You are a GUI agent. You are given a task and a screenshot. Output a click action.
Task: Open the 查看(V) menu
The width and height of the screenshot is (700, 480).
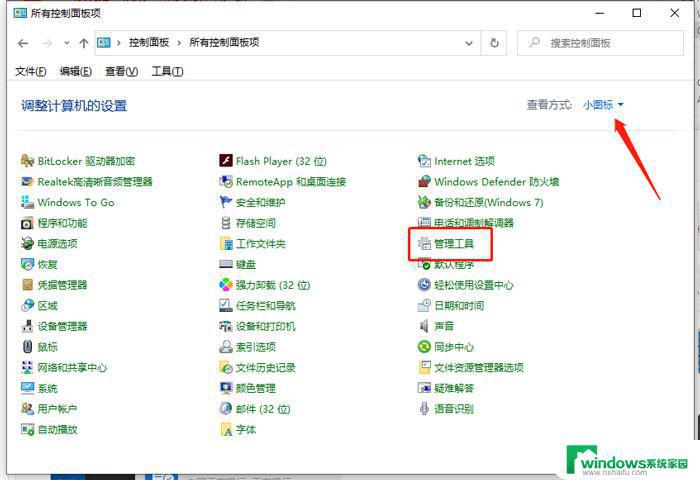(x=121, y=71)
